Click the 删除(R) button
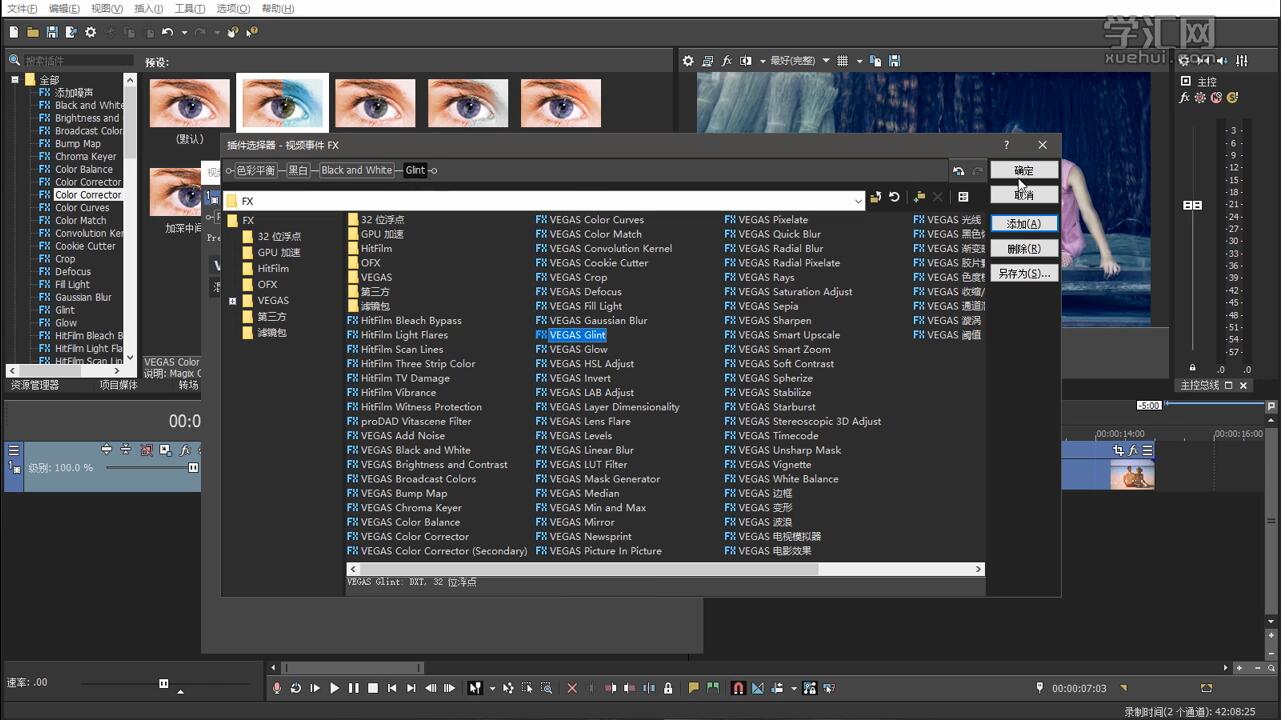This screenshot has height=720, width=1281. pyautogui.click(x=1024, y=249)
